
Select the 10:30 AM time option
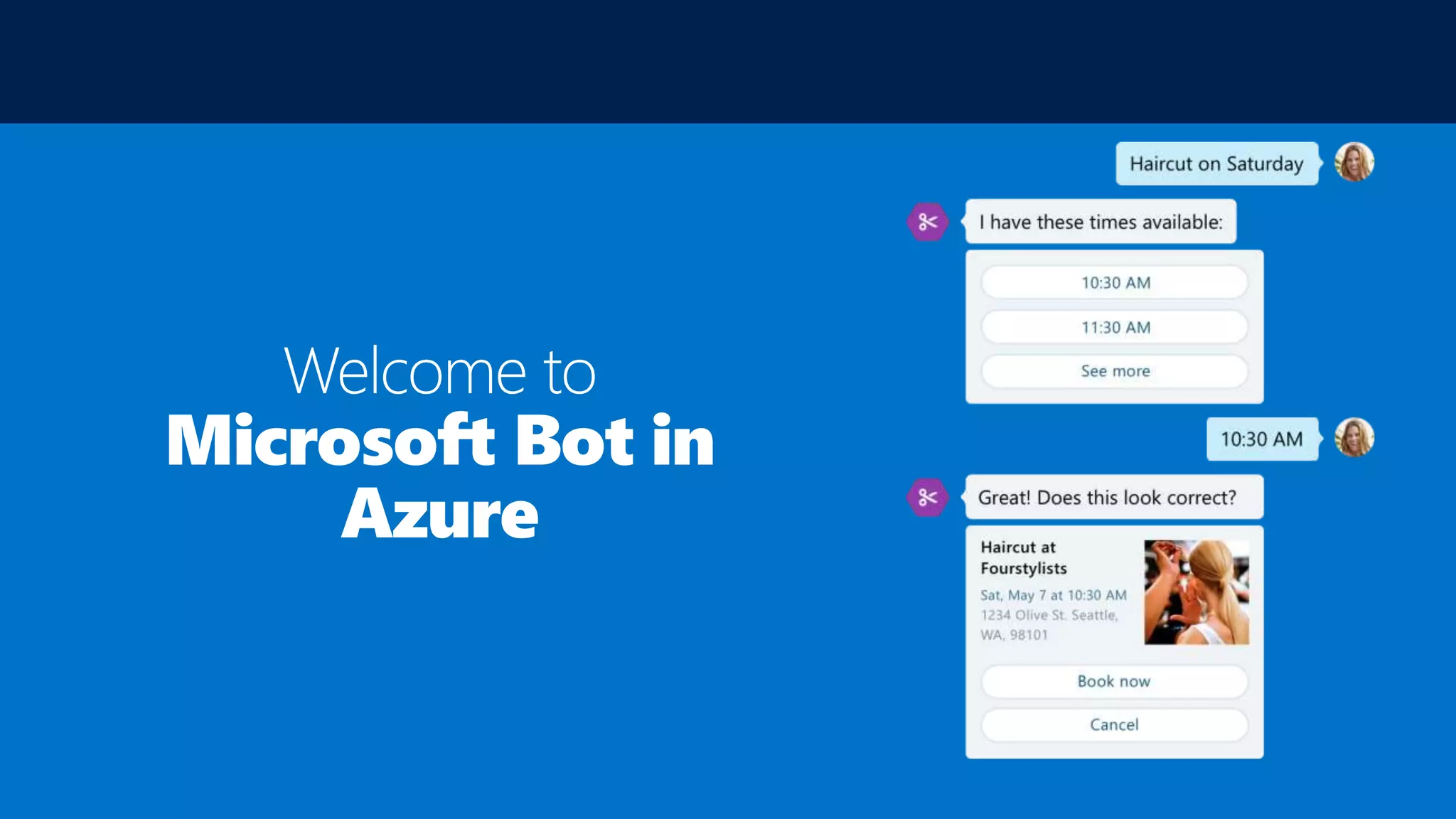(x=1114, y=283)
